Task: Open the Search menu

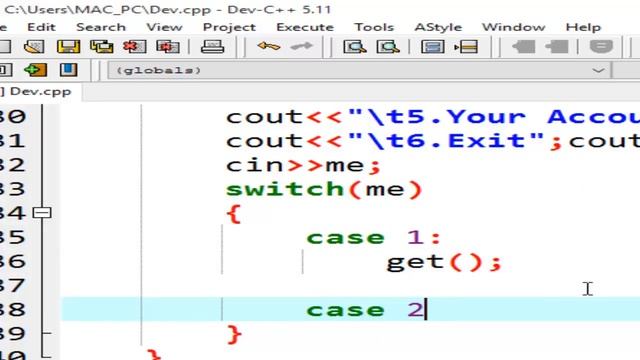Action: 101,27
